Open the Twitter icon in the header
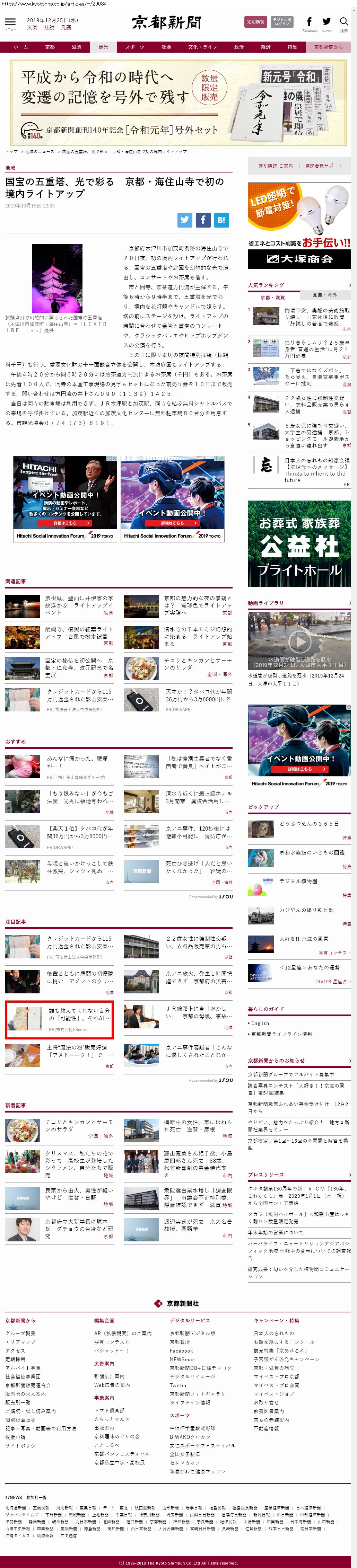The width and height of the screenshot is (357, 1568). 326,23
